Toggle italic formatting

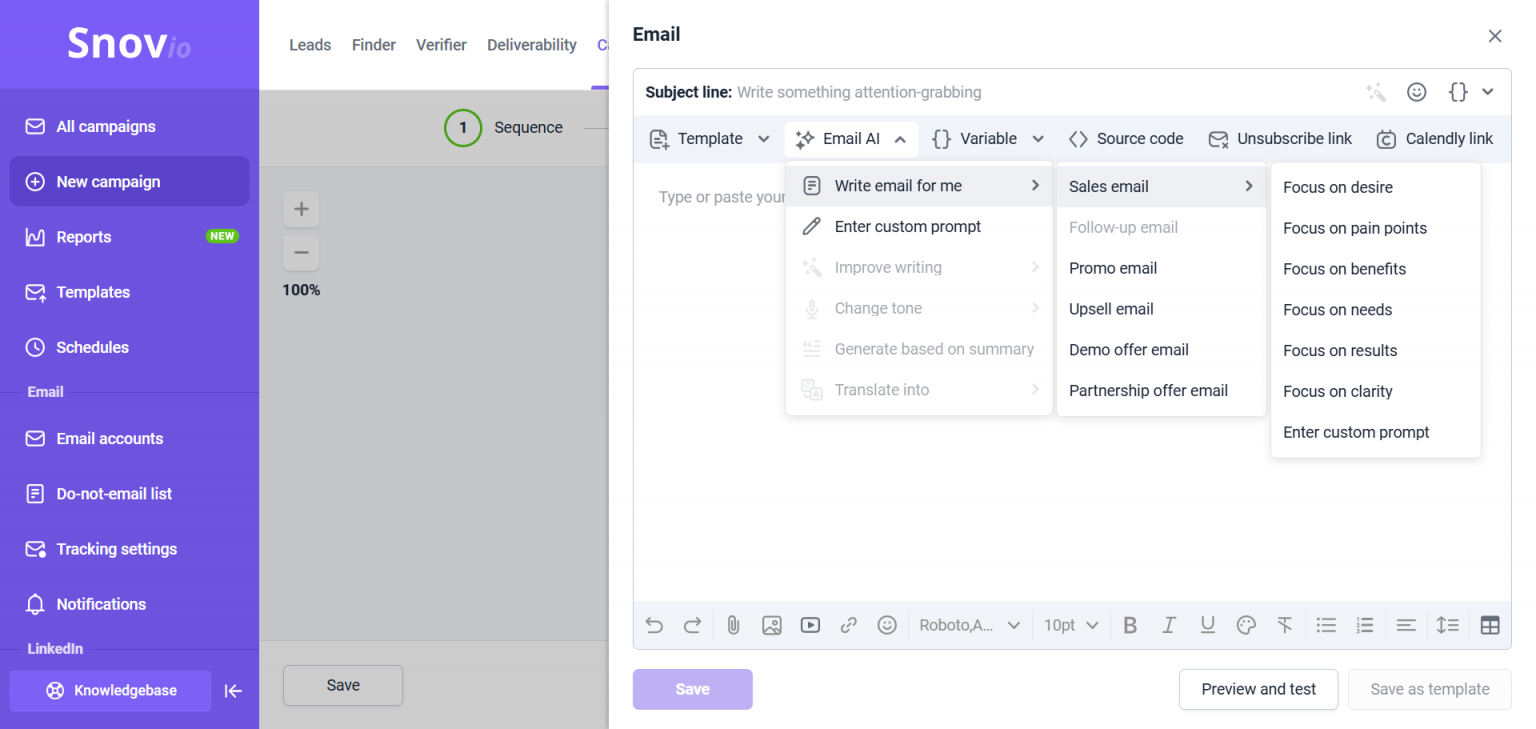pos(1169,625)
